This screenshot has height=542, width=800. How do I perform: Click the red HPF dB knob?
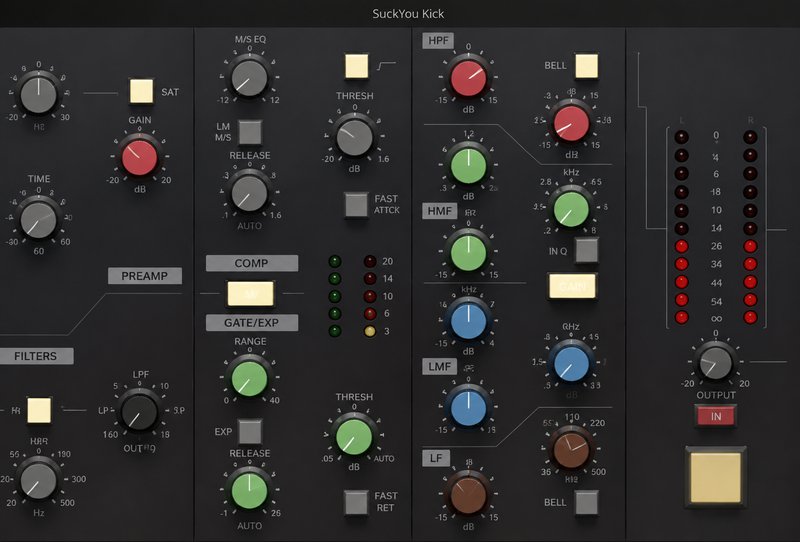(468, 78)
